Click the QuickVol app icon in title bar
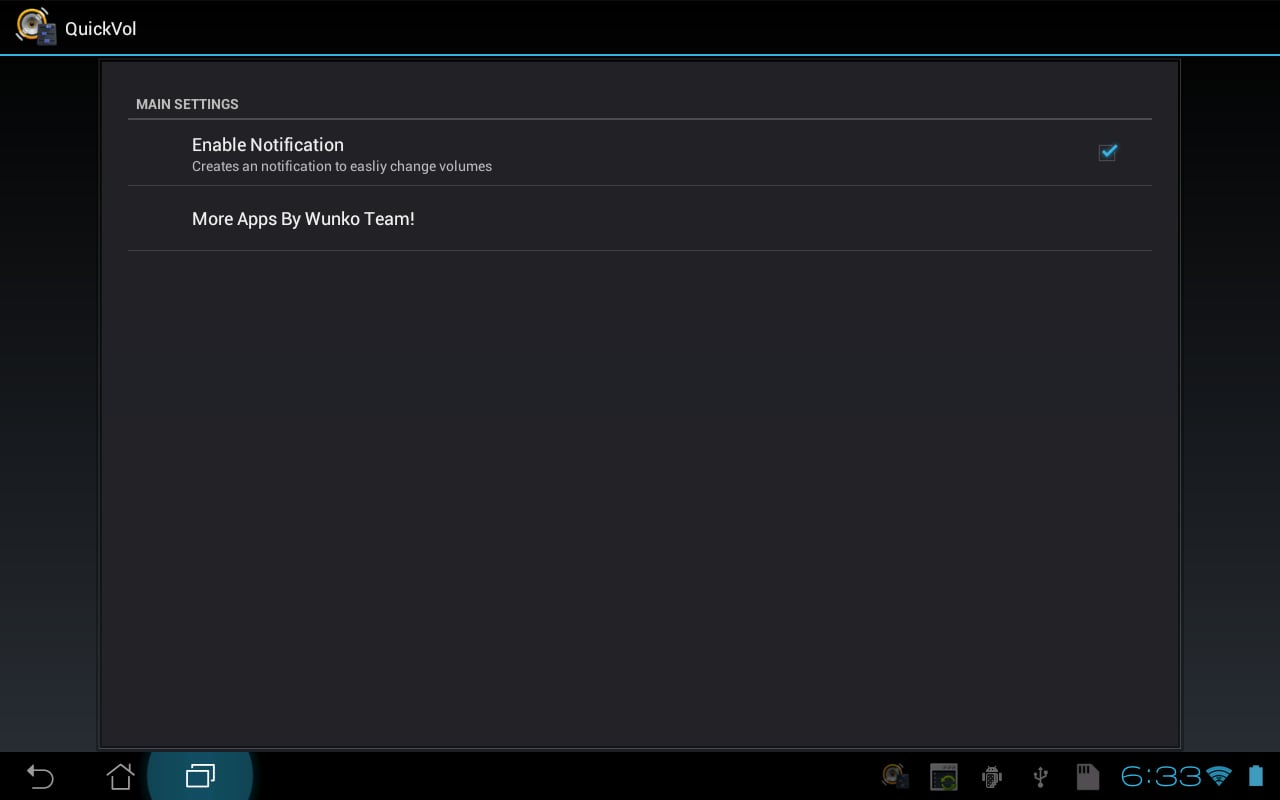This screenshot has width=1280, height=800. [36, 27]
